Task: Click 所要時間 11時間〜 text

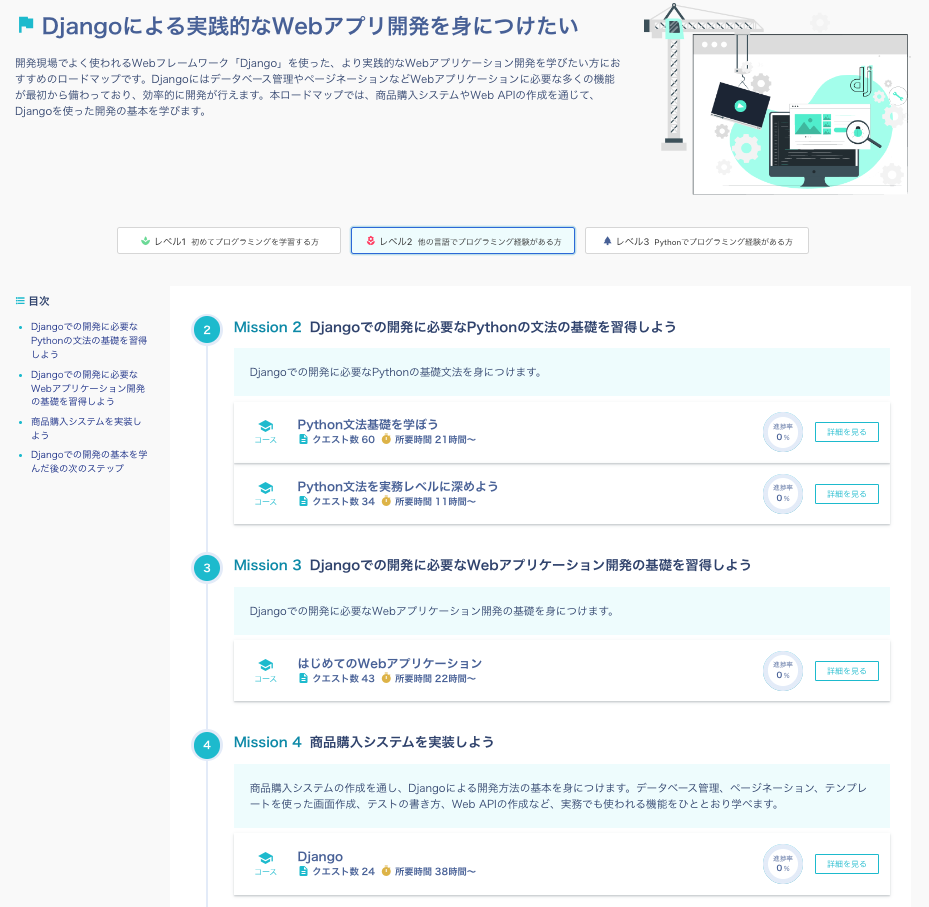Action: [435, 501]
